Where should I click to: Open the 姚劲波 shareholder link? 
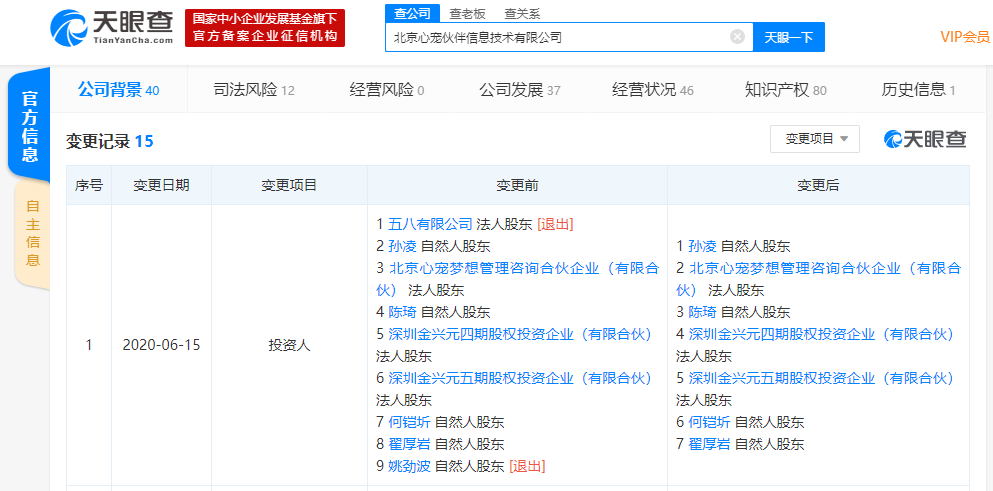[409, 466]
